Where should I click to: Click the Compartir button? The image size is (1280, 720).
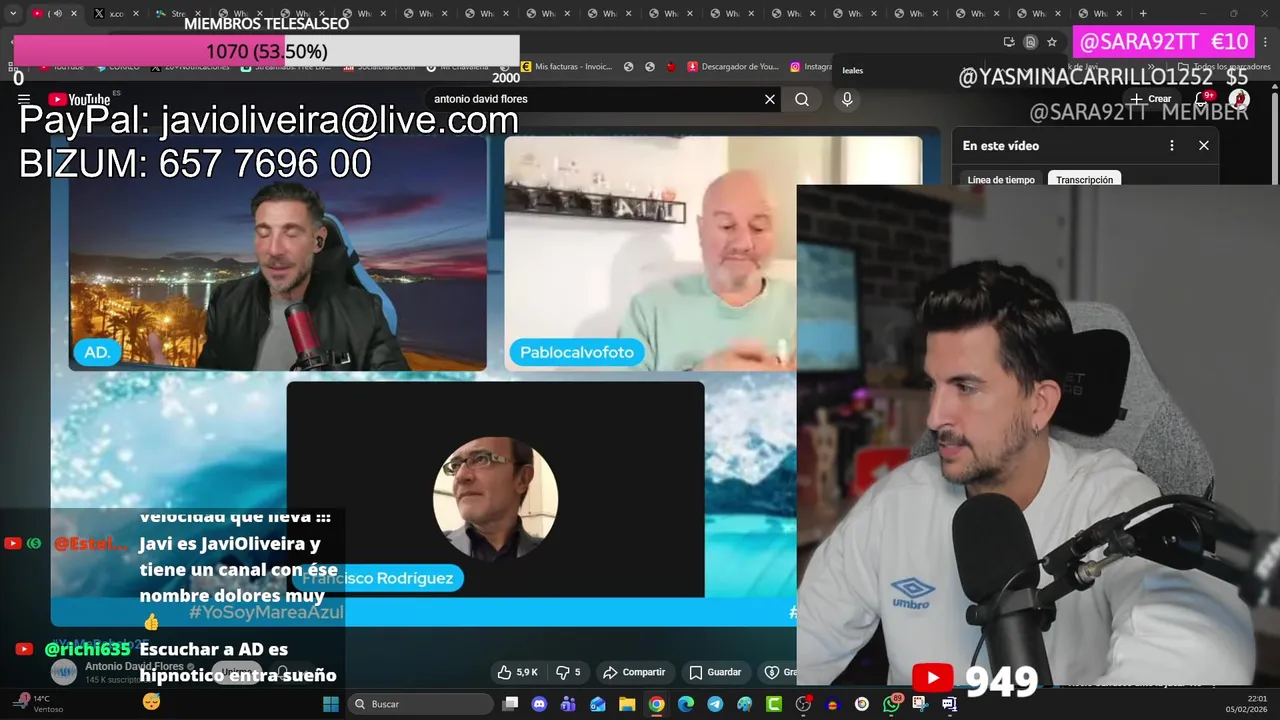coord(634,672)
